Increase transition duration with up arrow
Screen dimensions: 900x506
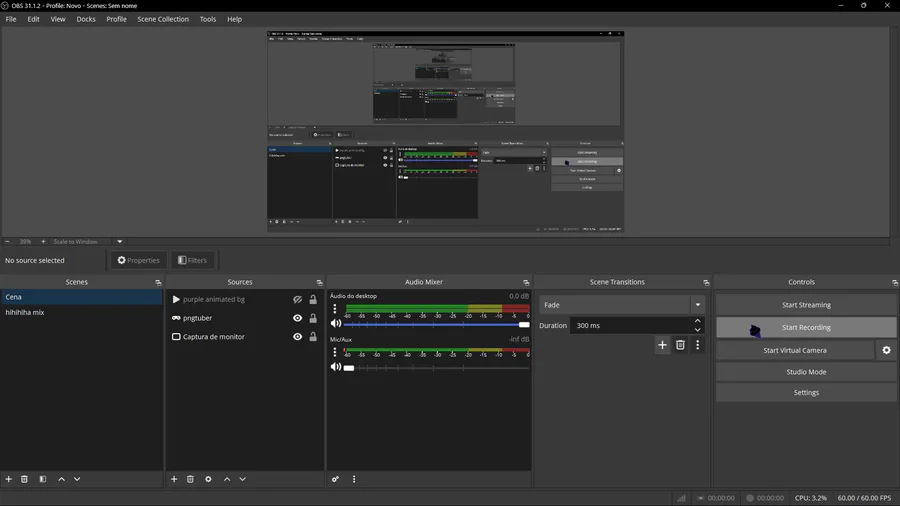(x=697, y=321)
